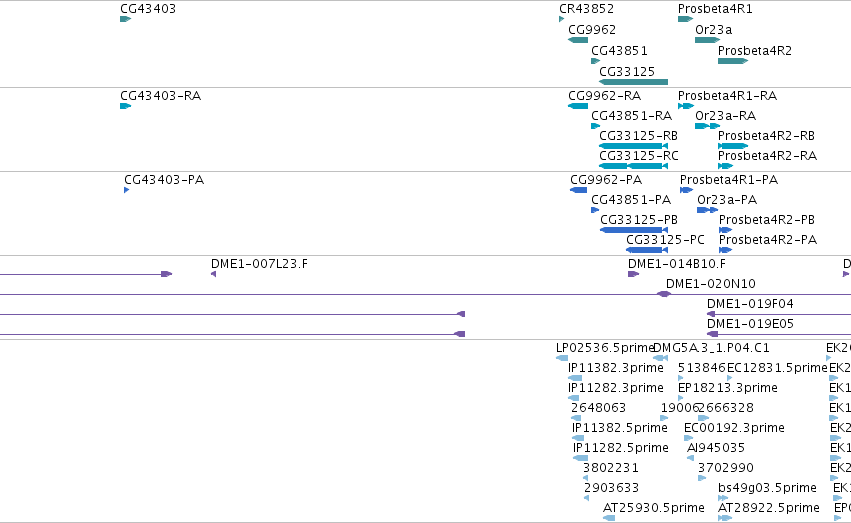
Task: Click the DME1-014B10.F BAC label
Action: [x=677, y=264]
